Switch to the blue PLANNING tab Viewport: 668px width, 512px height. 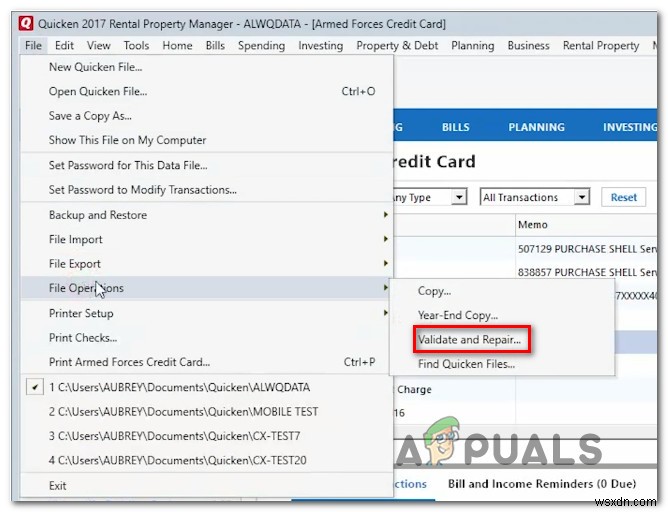pos(536,127)
